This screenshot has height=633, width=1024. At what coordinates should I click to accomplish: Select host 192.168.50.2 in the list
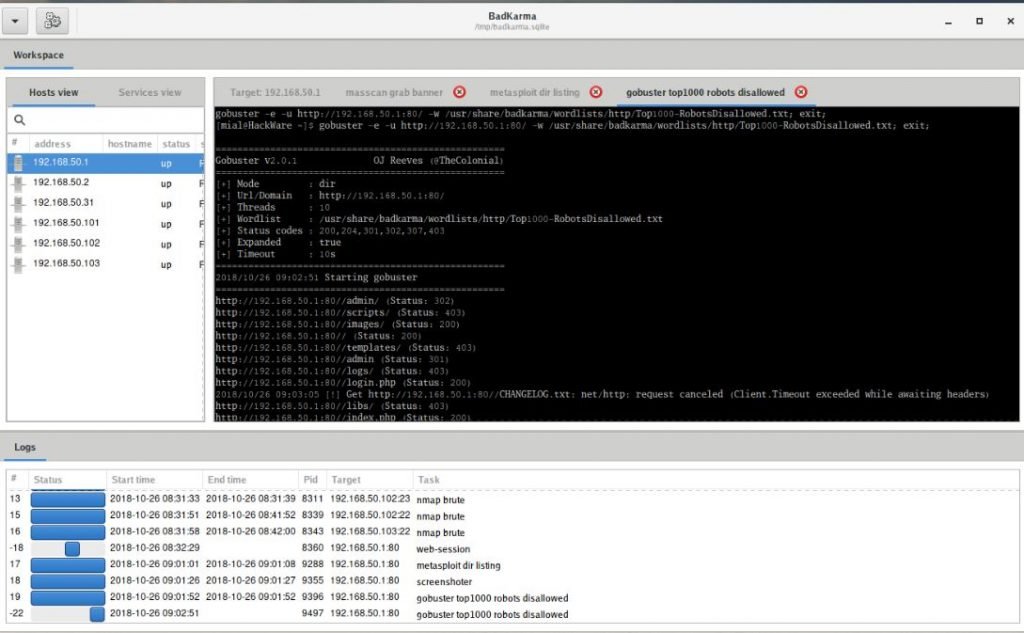point(106,183)
